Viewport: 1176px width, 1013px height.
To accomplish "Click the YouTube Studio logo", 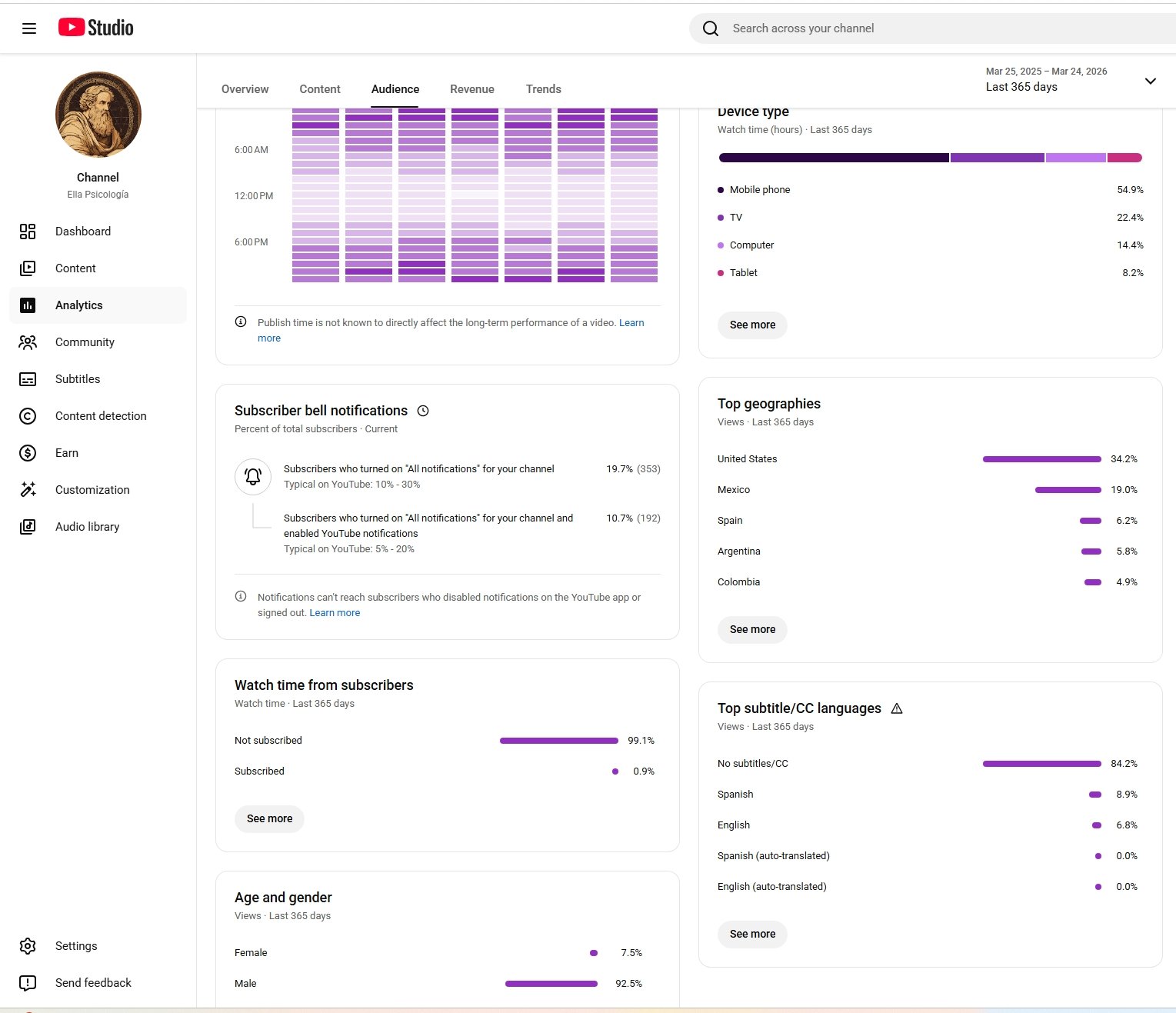I will pos(96,28).
